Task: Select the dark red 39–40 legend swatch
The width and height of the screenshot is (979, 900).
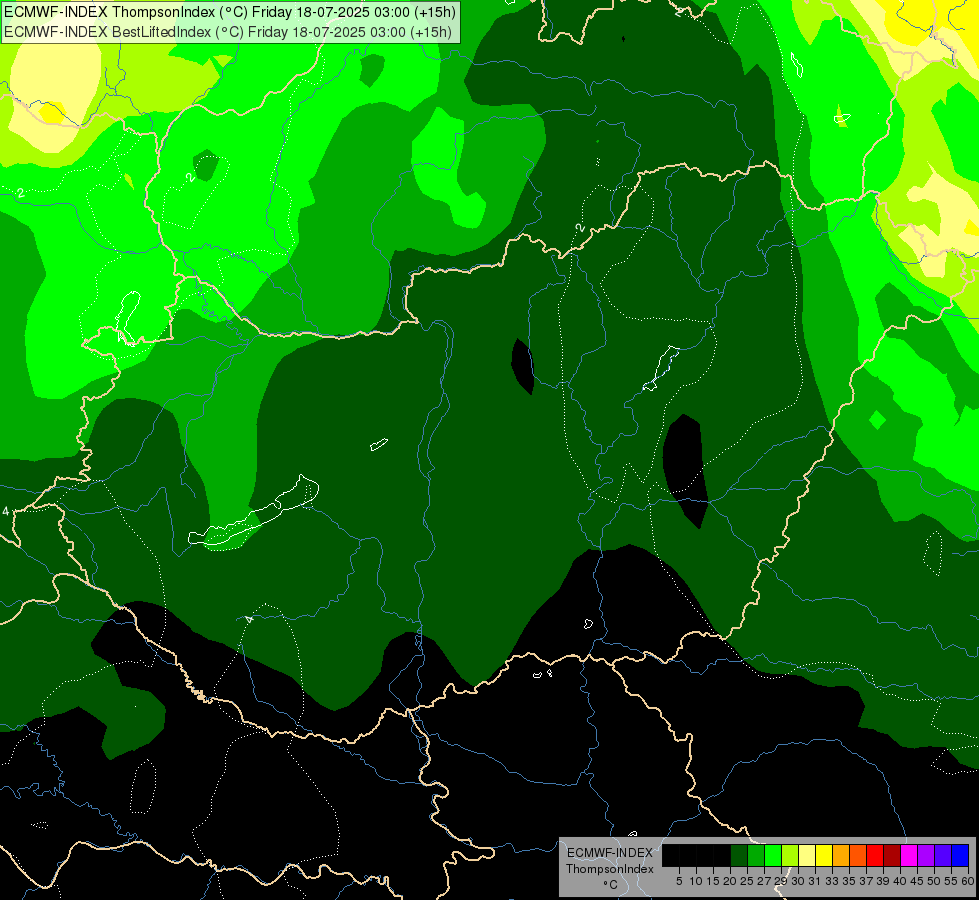Action: tap(892, 855)
